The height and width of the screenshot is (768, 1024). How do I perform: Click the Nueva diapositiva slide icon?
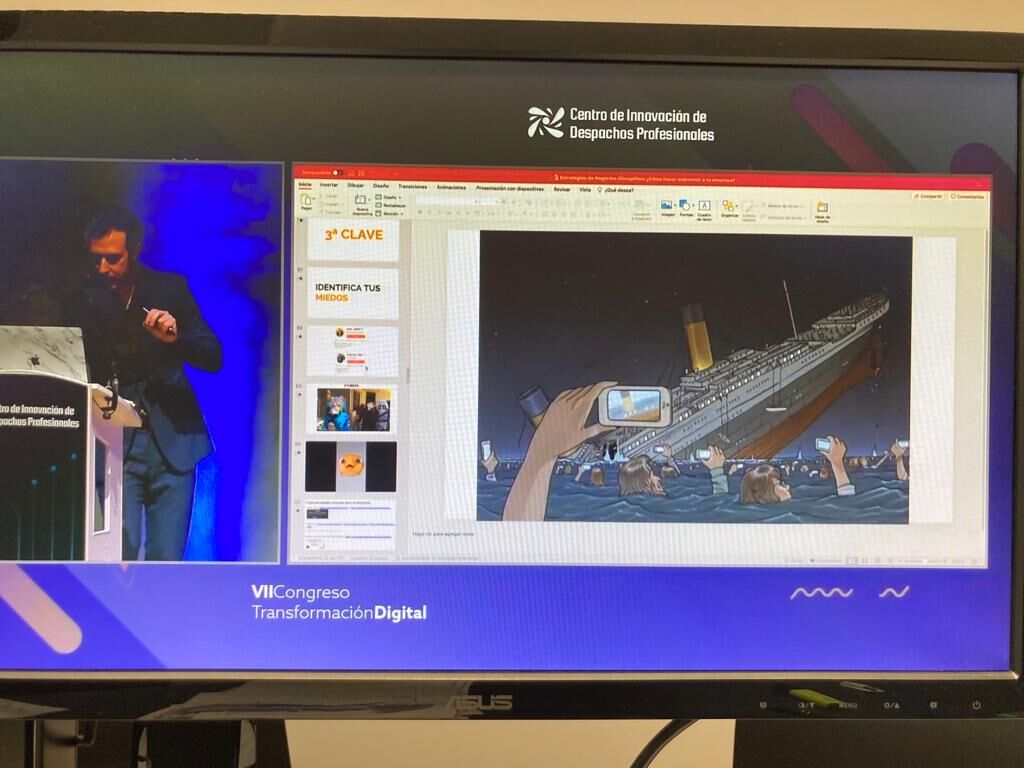click(360, 200)
